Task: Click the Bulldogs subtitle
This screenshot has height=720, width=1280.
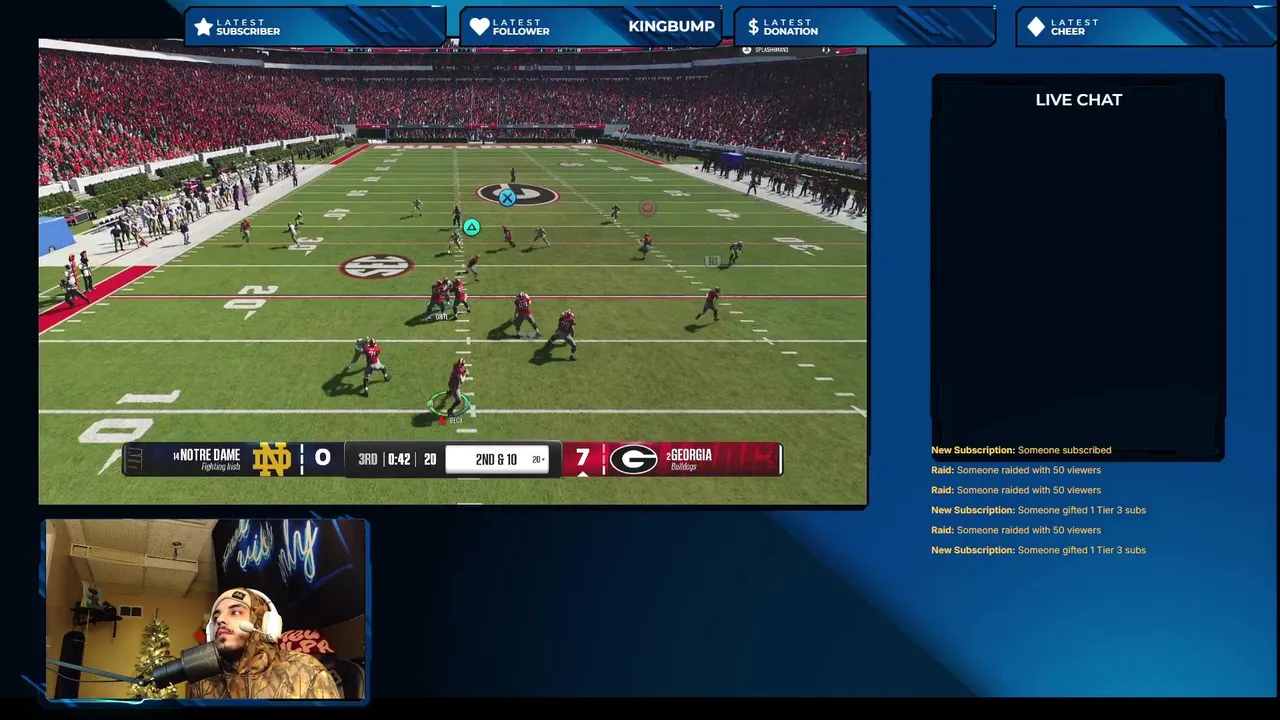Action: (684, 467)
